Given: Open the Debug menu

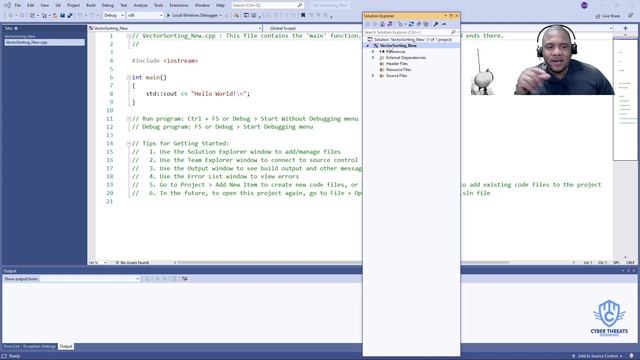Looking at the screenshot, I should click(x=108, y=5).
